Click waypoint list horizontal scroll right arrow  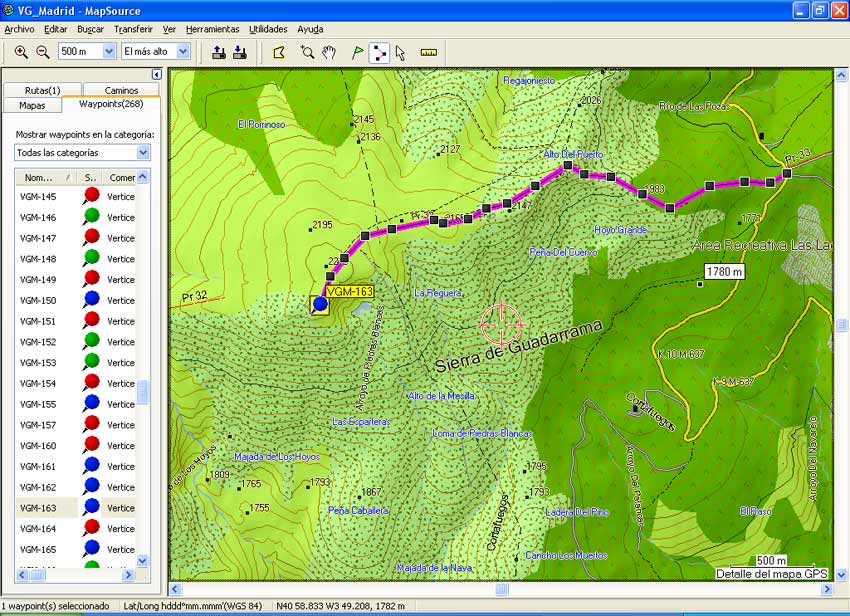pos(128,574)
